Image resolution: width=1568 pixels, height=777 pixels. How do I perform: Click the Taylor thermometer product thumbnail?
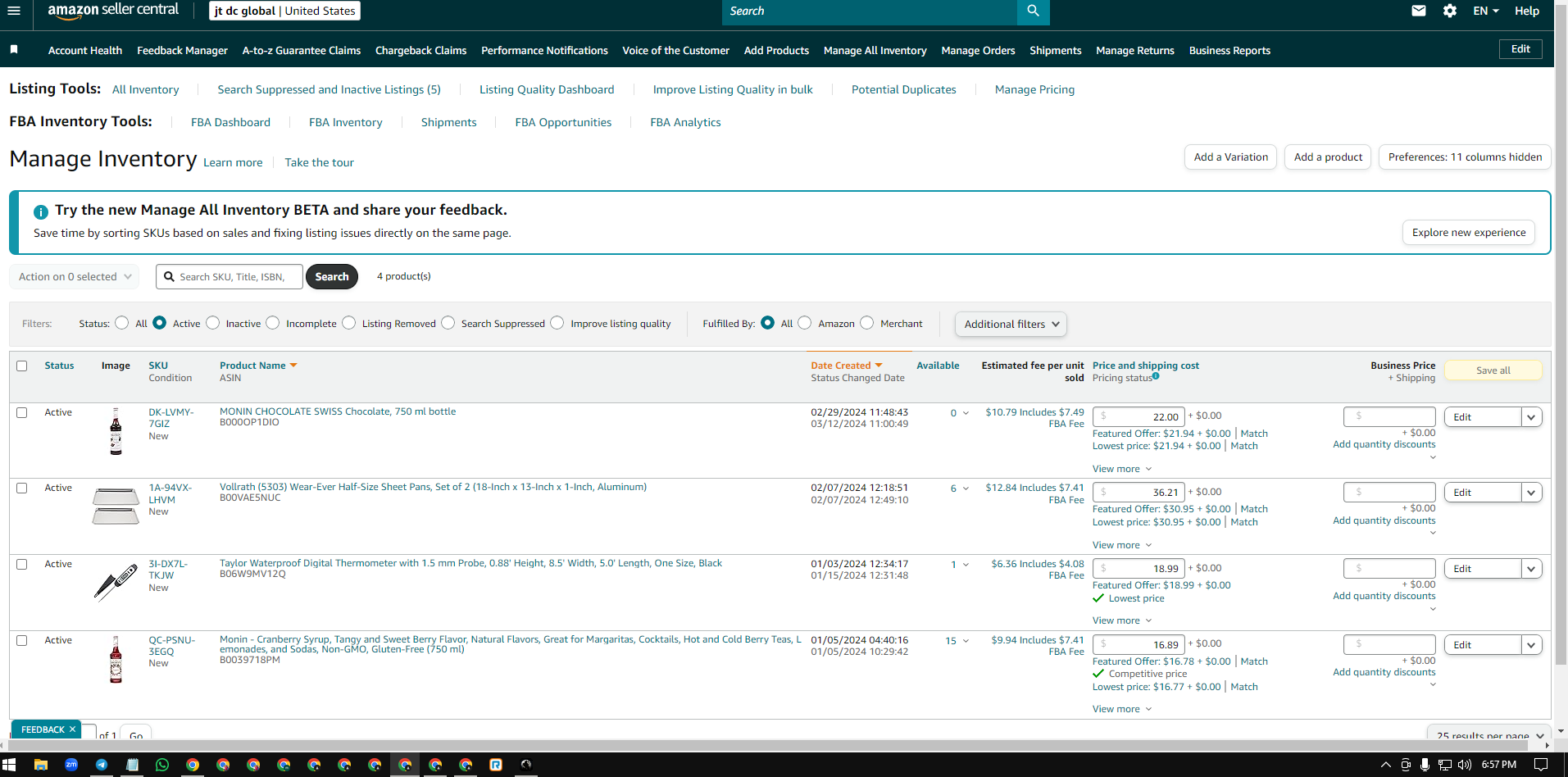pyautogui.click(x=116, y=582)
